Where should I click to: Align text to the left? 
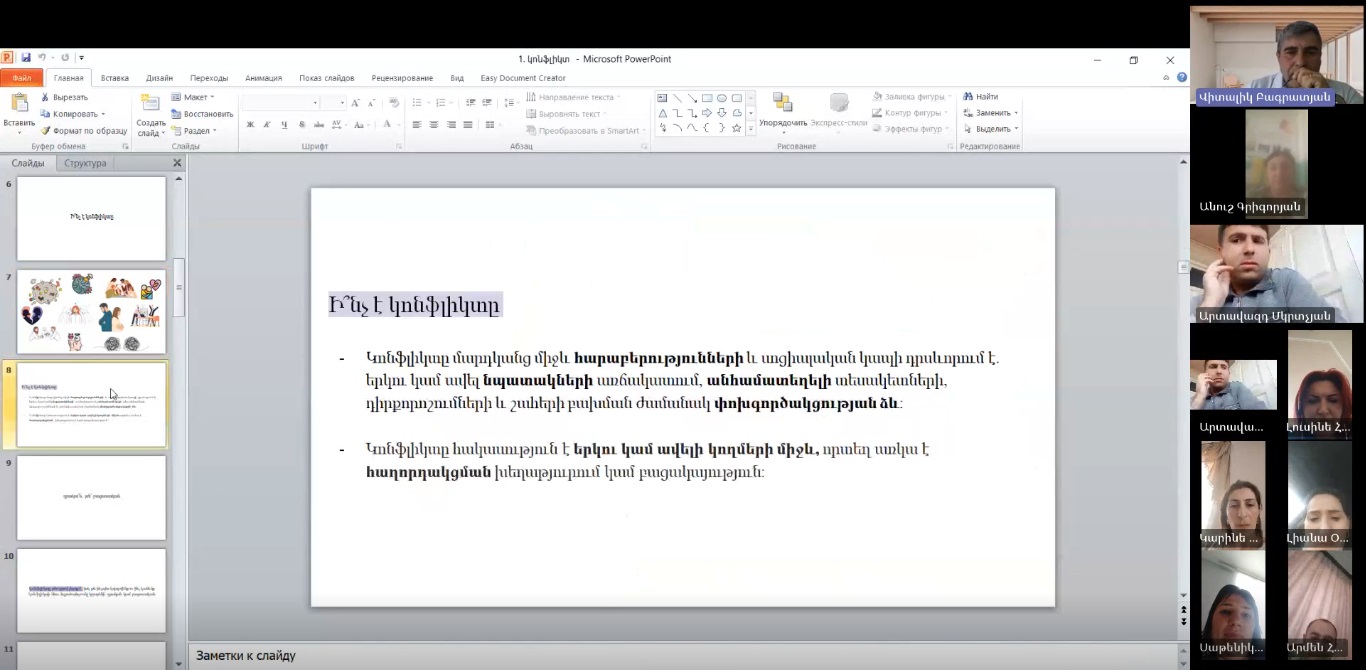pyautogui.click(x=416, y=125)
